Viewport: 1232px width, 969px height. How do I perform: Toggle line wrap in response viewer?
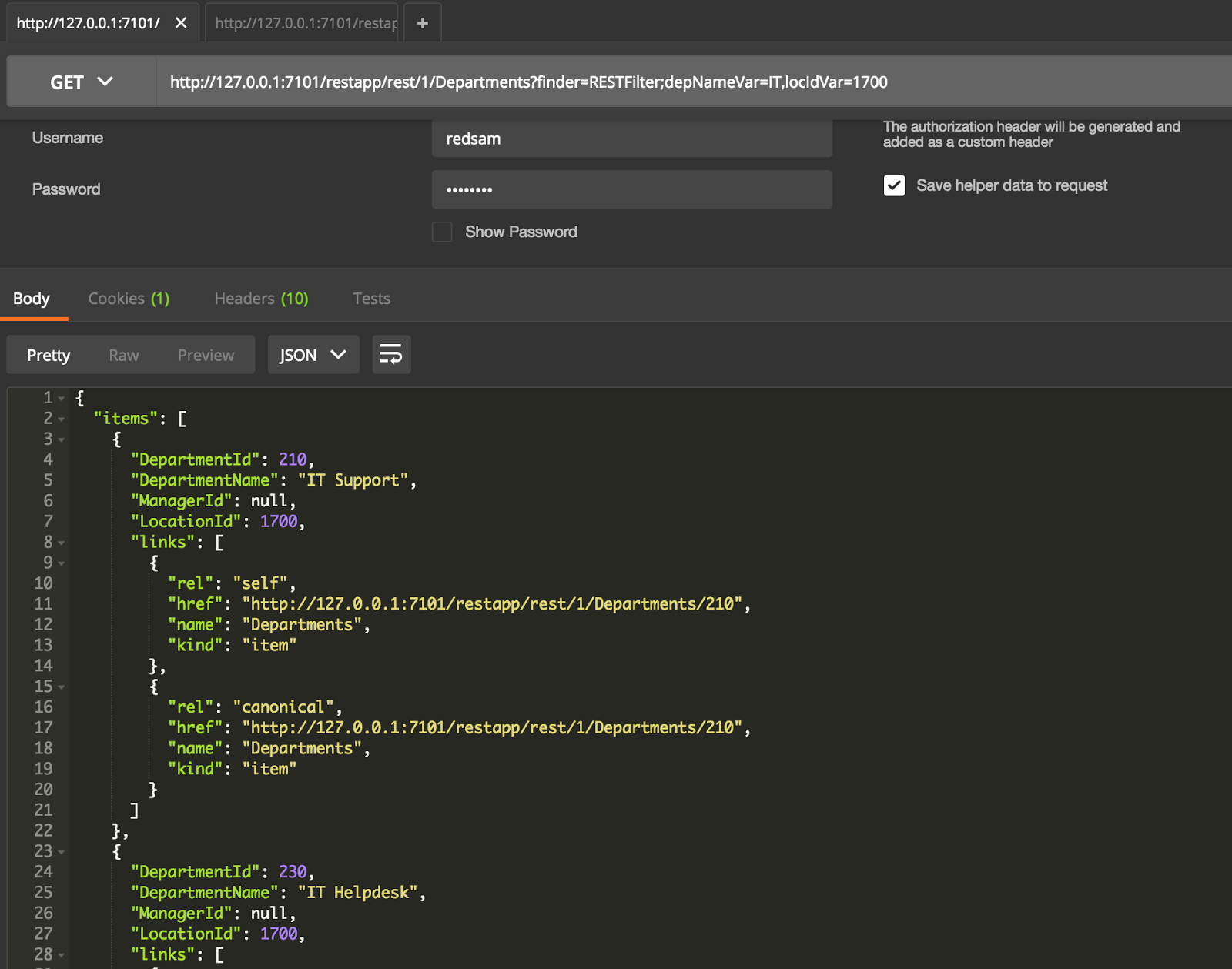391,355
